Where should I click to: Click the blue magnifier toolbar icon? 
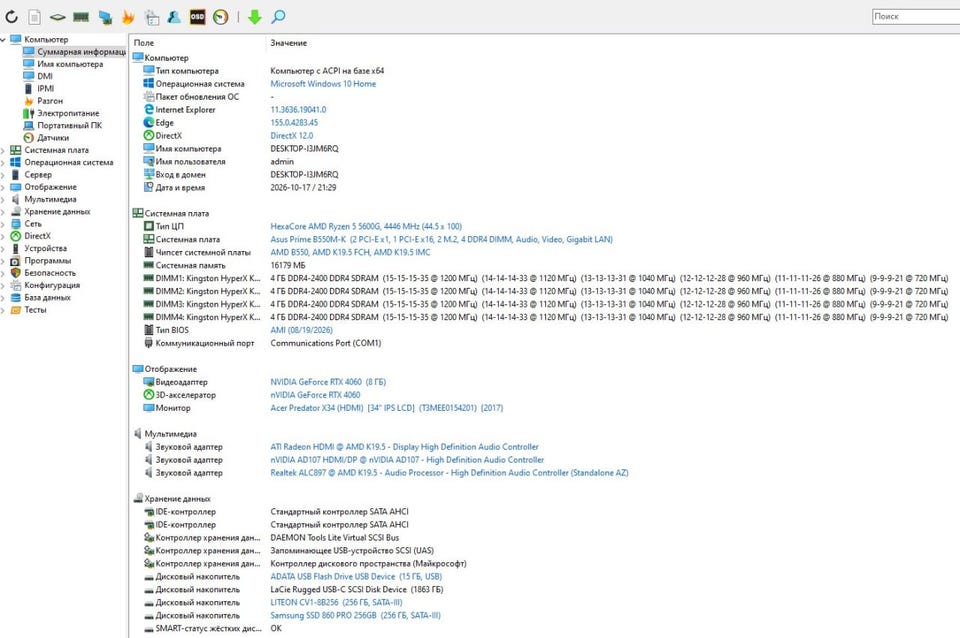[278, 17]
